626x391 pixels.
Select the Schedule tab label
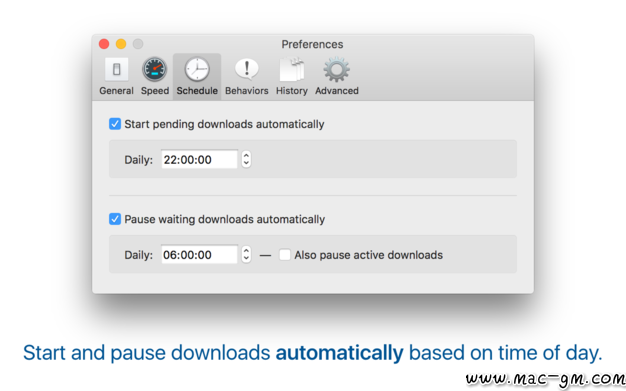pyautogui.click(x=197, y=91)
